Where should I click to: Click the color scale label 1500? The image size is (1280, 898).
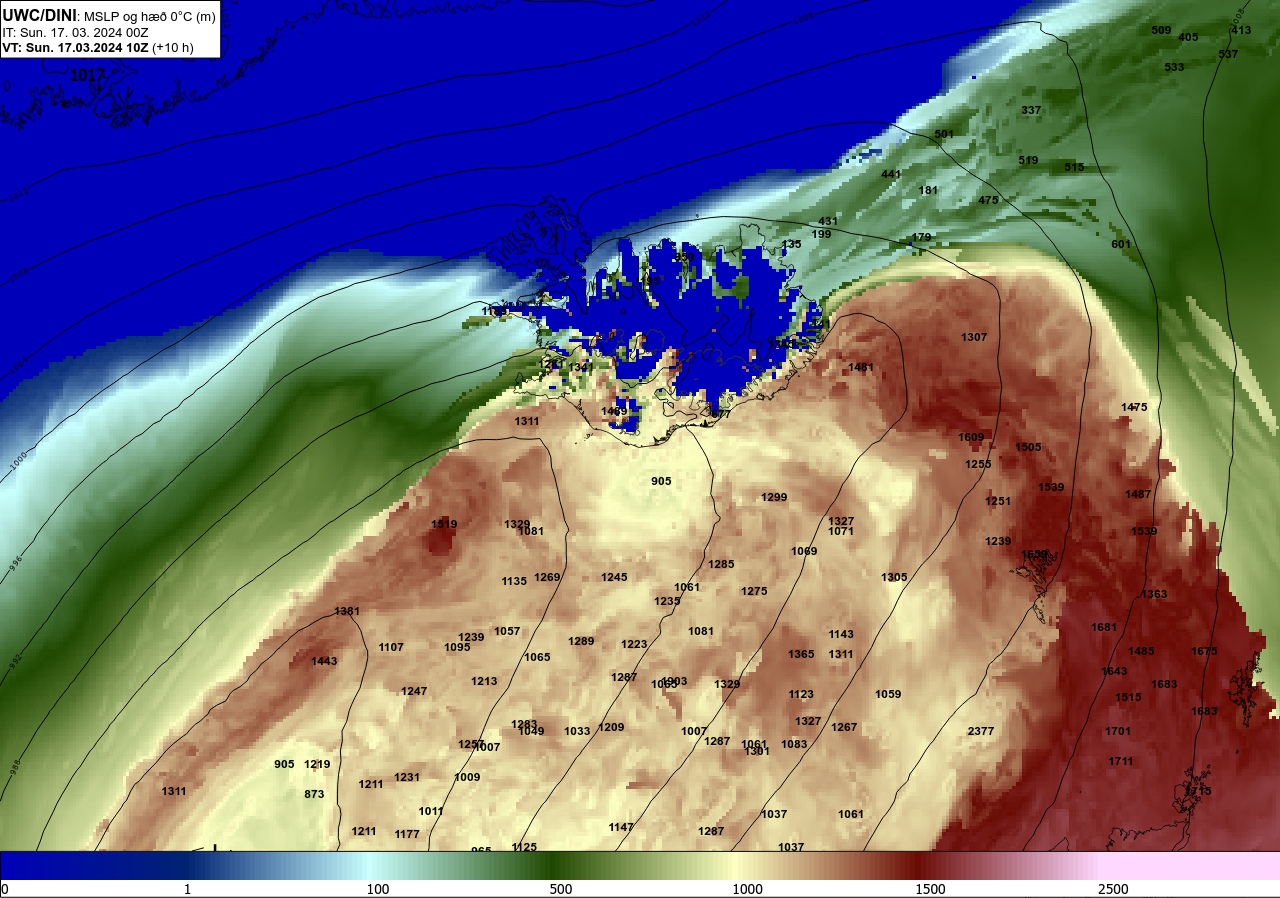coord(930,889)
